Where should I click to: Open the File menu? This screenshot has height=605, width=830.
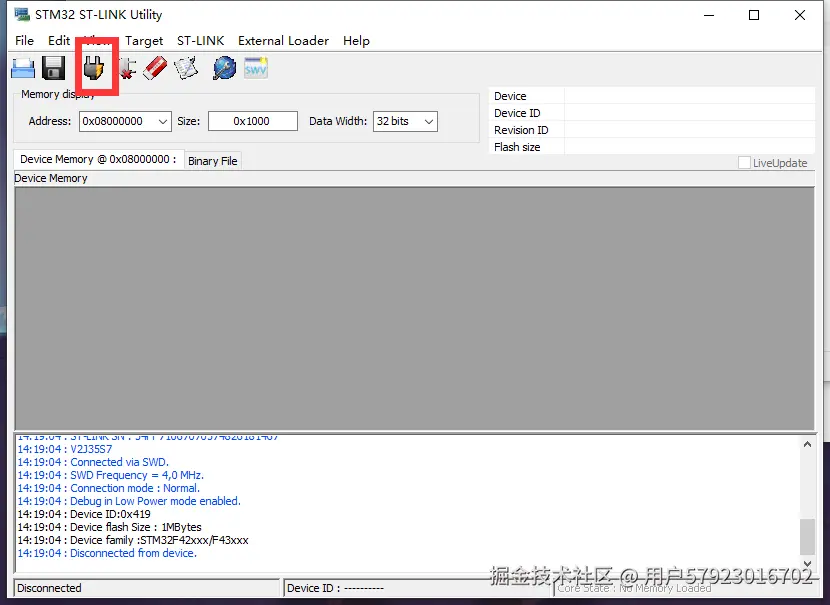tap(24, 41)
